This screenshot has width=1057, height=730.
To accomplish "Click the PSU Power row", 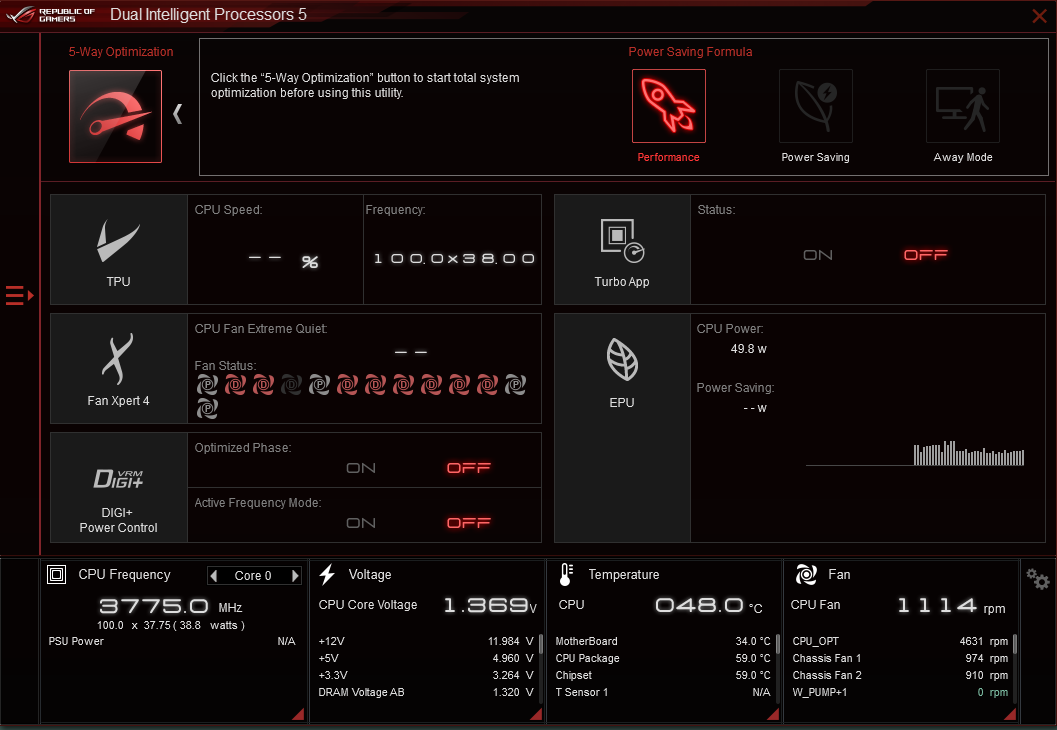I will [172, 641].
